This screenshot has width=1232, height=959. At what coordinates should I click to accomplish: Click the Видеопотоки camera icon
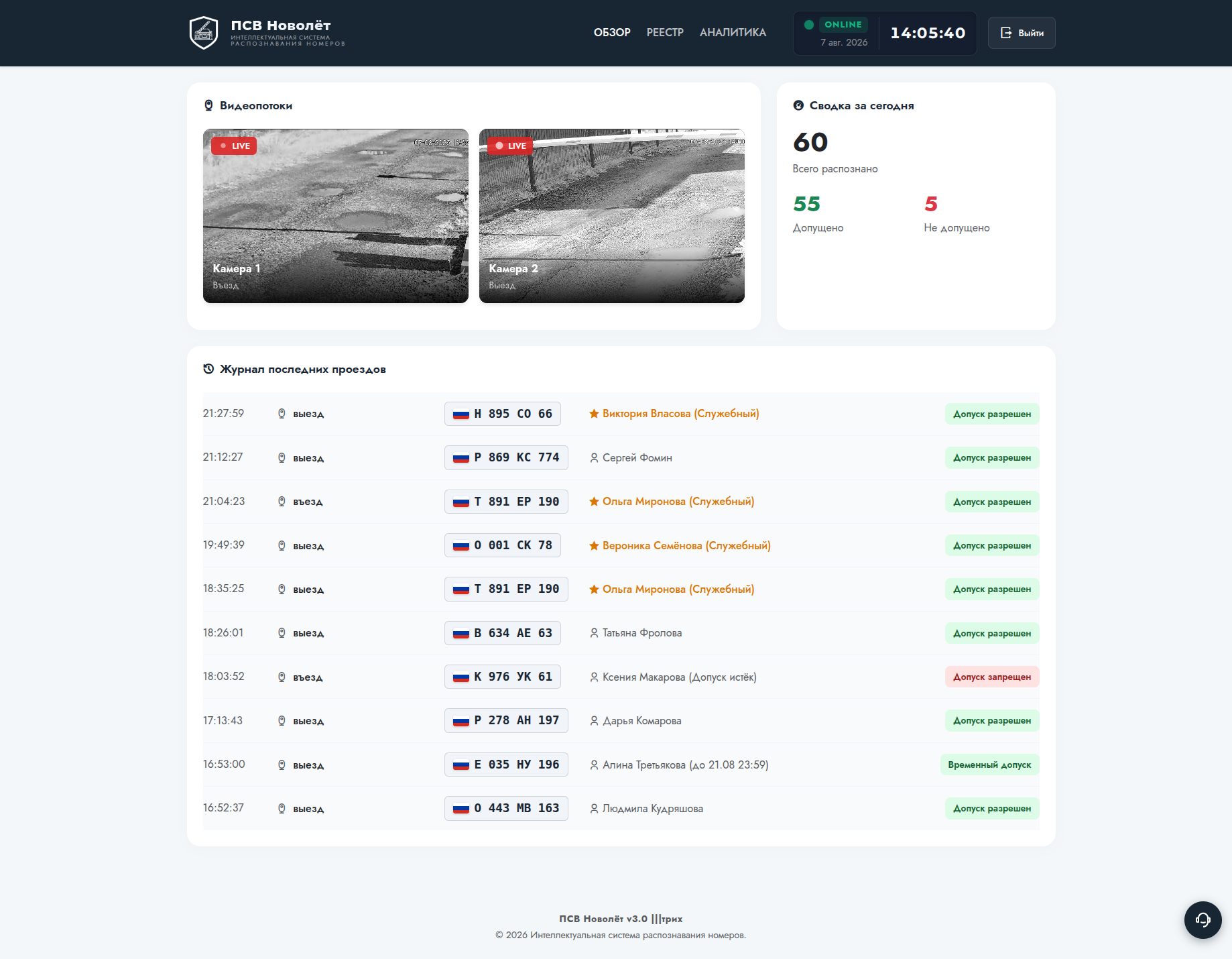pyautogui.click(x=208, y=105)
